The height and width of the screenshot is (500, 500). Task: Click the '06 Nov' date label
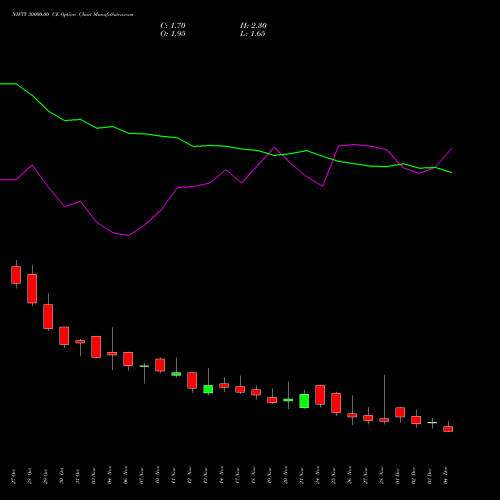126,475
